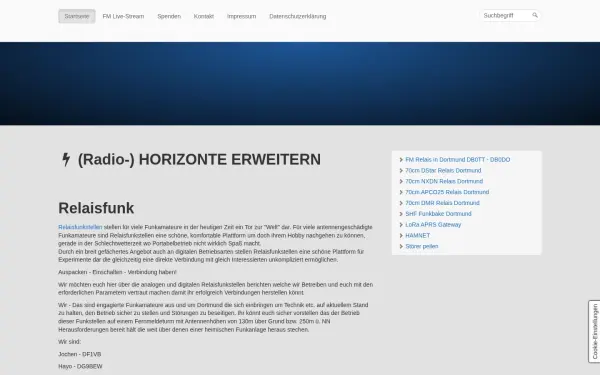Go to the FM Live-Stream page
The width and height of the screenshot is (600, 375).
[x=123, y=16]
